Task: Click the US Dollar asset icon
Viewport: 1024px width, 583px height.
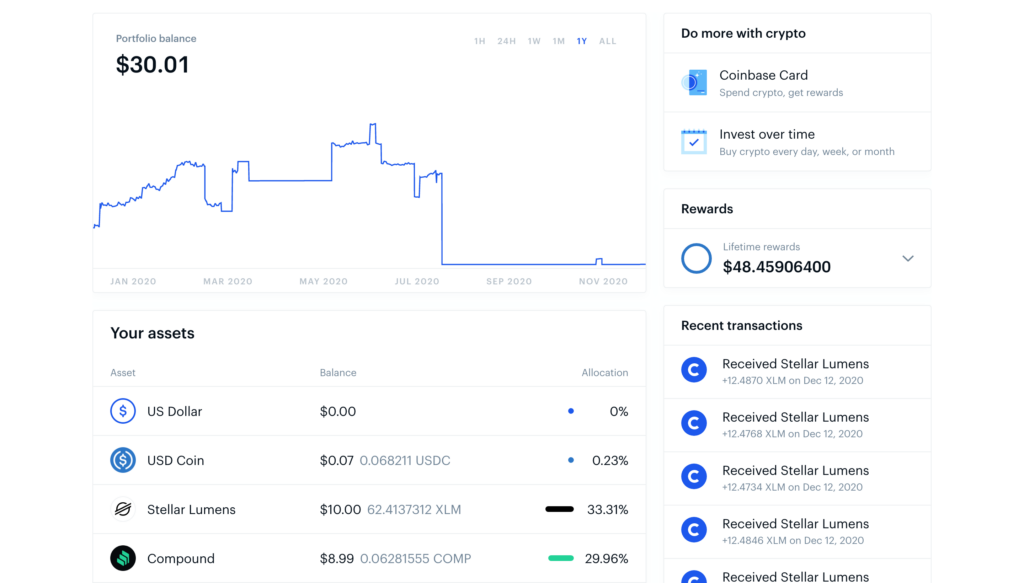Action: [123, 411]
